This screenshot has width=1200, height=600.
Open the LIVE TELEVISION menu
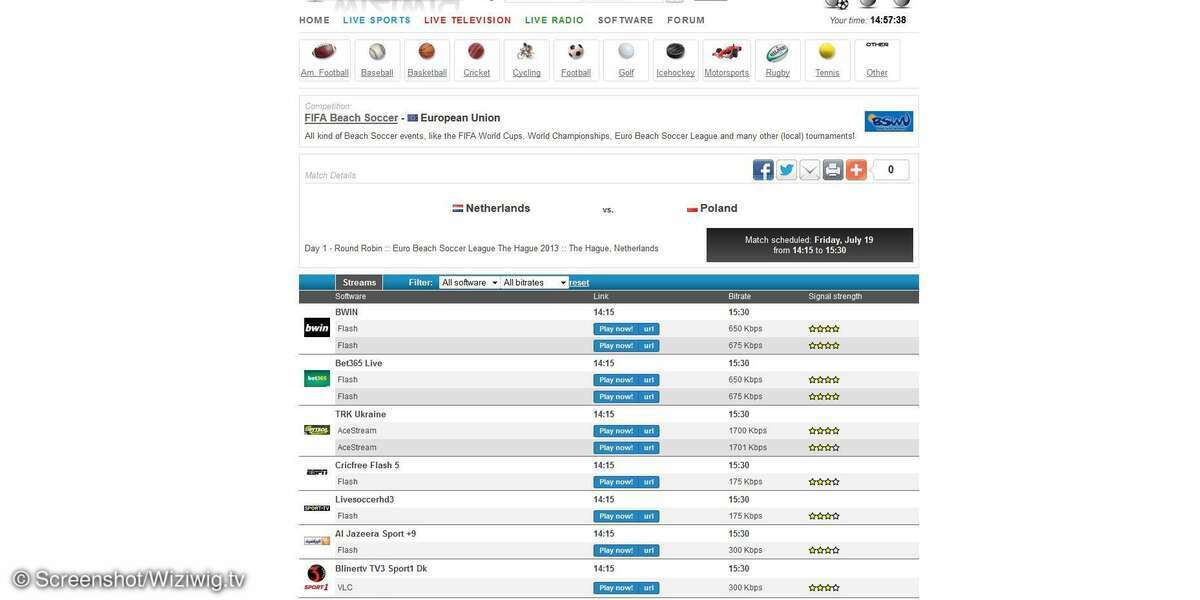click(x=468, y=20)
